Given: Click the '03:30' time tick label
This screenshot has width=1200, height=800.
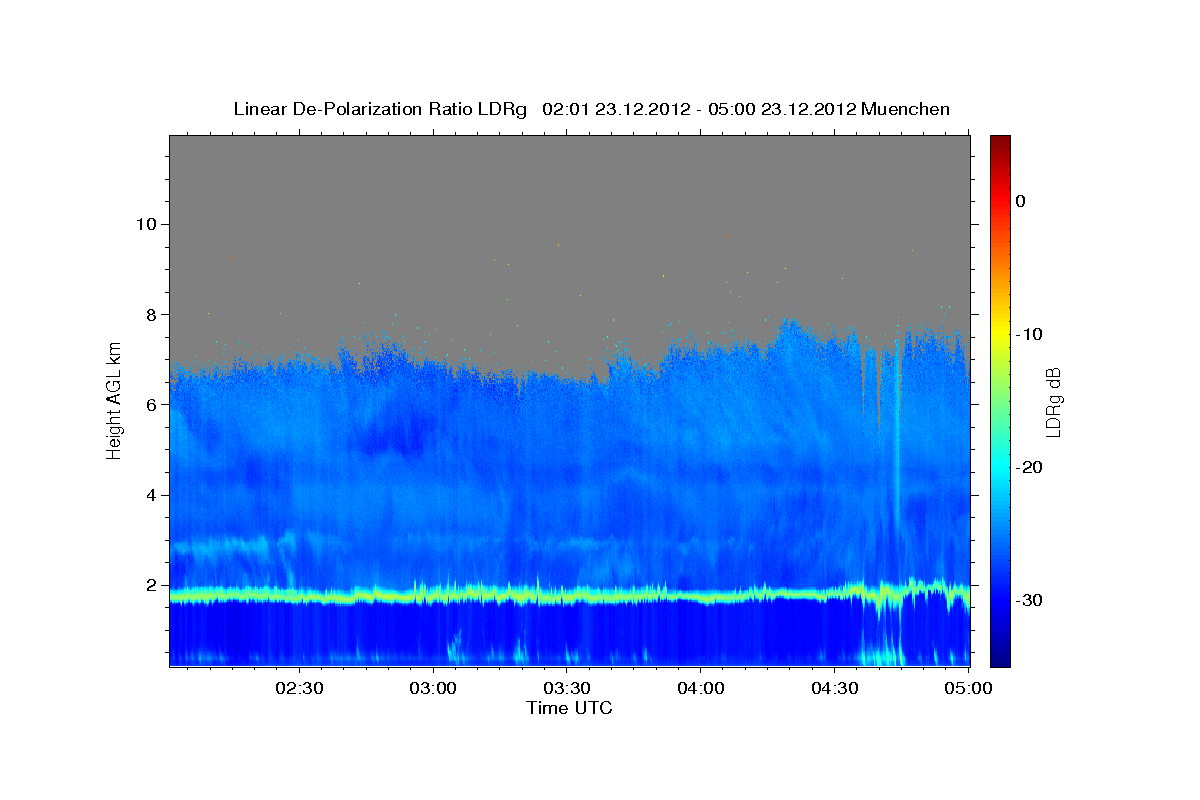Looking at the screenshot, I should 567,688.
